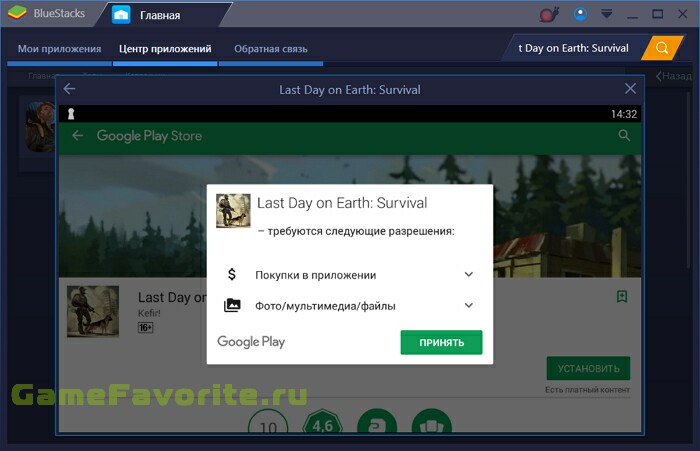Click the ПРИНЯТЬ accept button
The image size is (700, 451).
pyautogui.click(x=442, y=342)
